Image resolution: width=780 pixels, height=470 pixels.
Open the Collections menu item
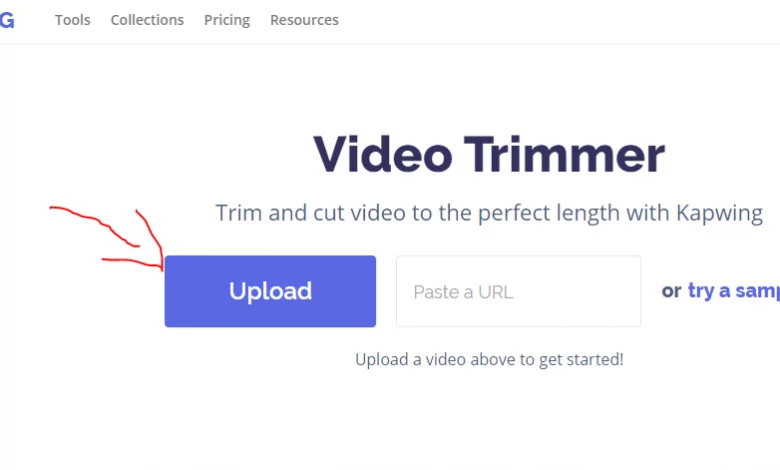click(x=147, y=20)
